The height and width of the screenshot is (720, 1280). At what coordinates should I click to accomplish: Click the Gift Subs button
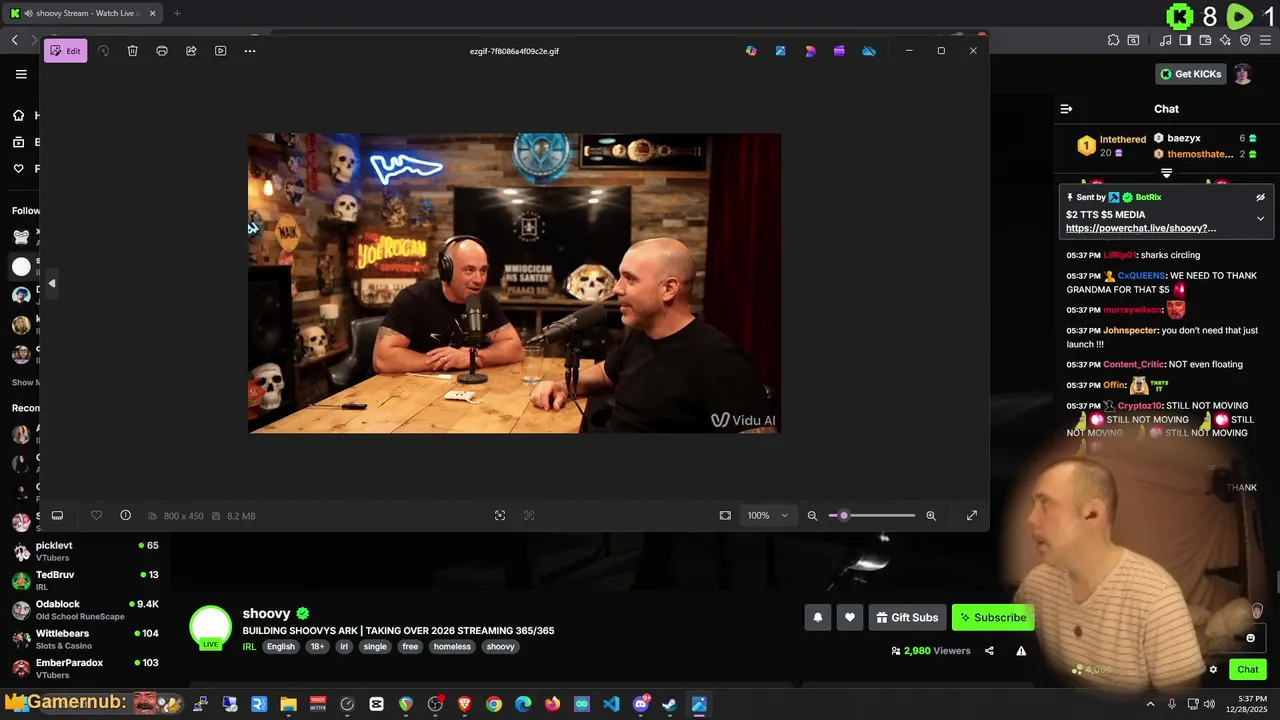coord(907,618)
